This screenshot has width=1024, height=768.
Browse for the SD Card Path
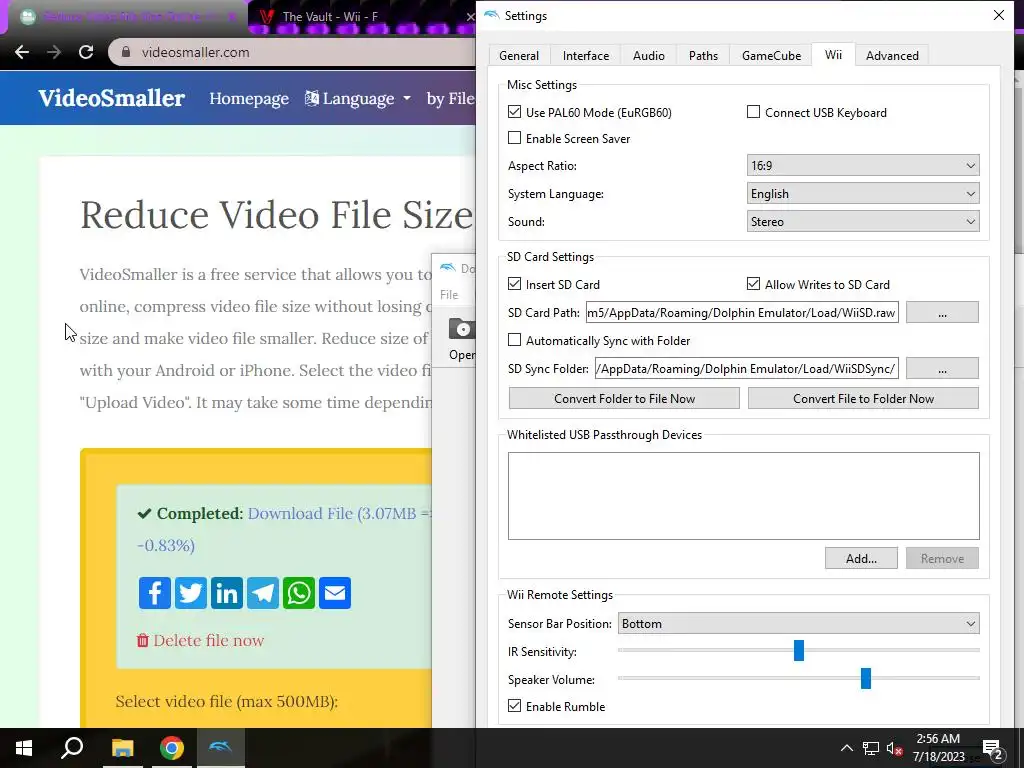pos(942,312)
